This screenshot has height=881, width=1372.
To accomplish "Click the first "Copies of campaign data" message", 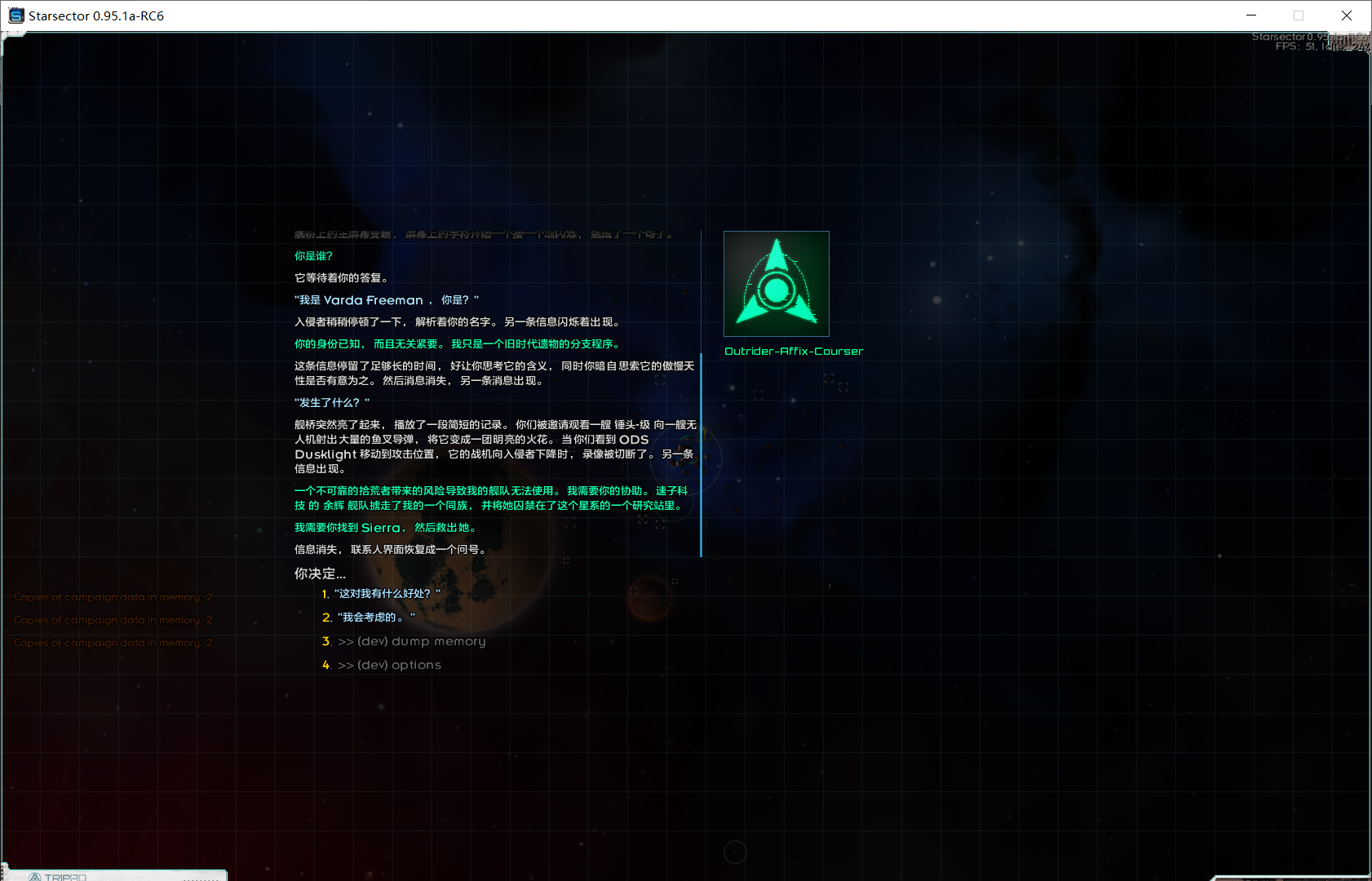I will pyautogui.click(x=113, y=597).
